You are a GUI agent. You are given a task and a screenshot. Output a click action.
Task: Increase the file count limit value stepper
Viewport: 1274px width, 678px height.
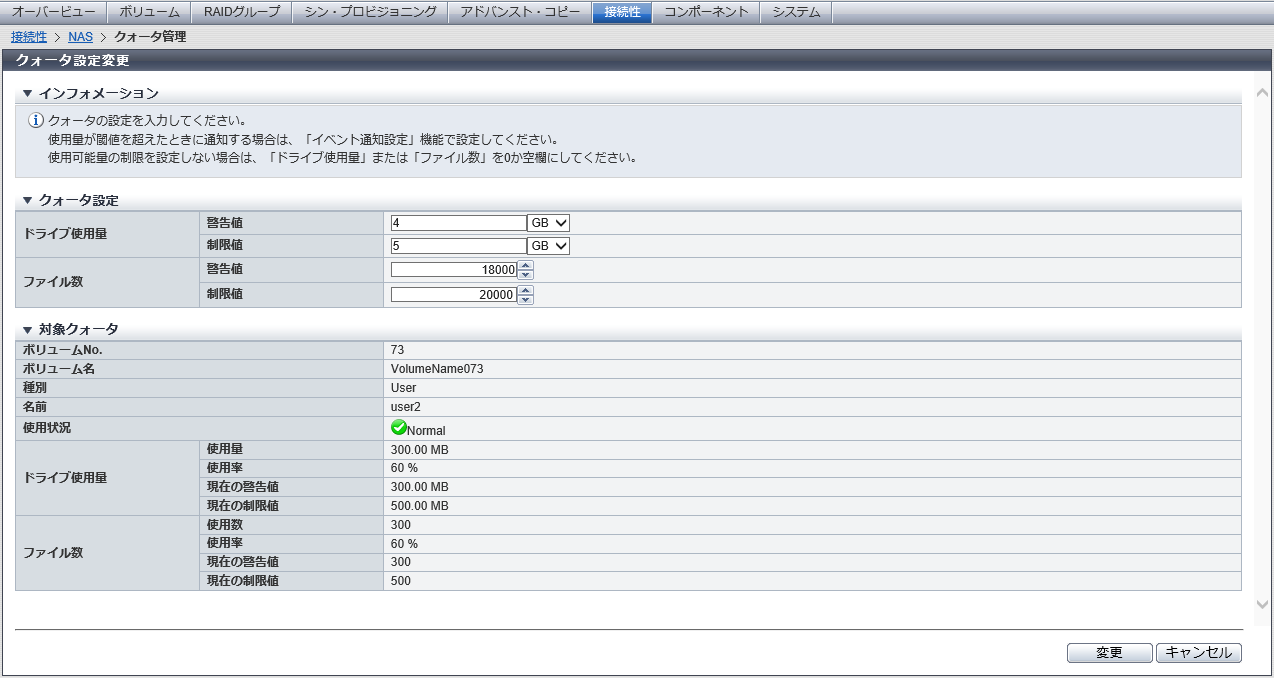(x=526, y=290)
